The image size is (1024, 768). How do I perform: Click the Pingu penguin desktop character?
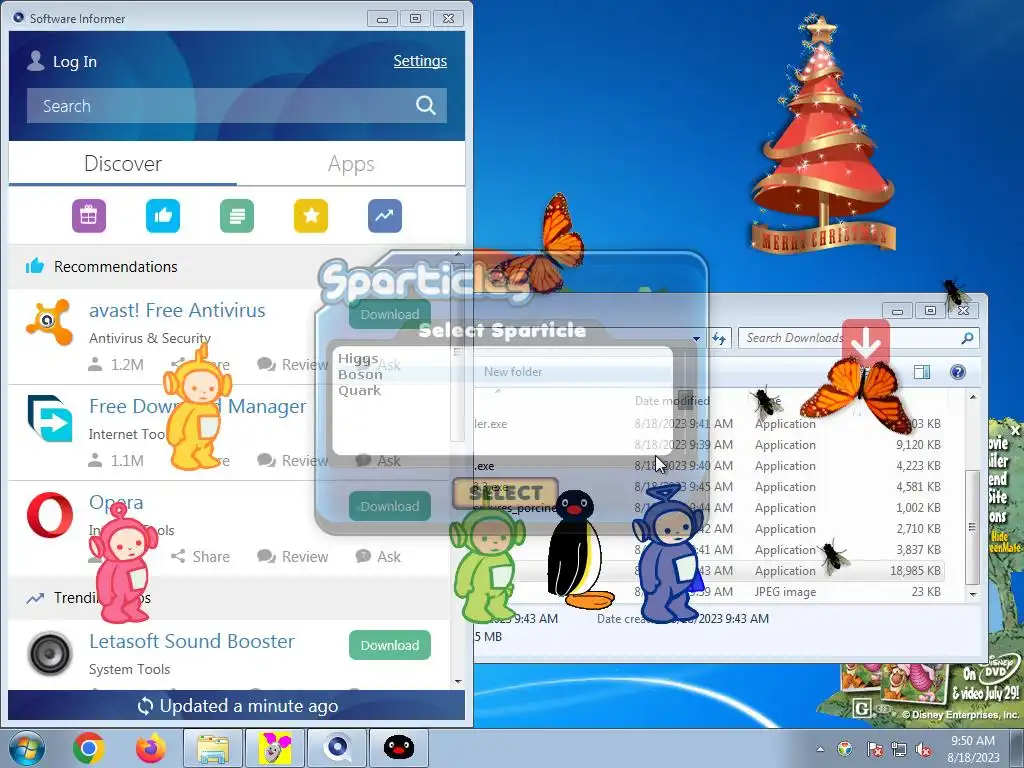click(x=579, y=550)
